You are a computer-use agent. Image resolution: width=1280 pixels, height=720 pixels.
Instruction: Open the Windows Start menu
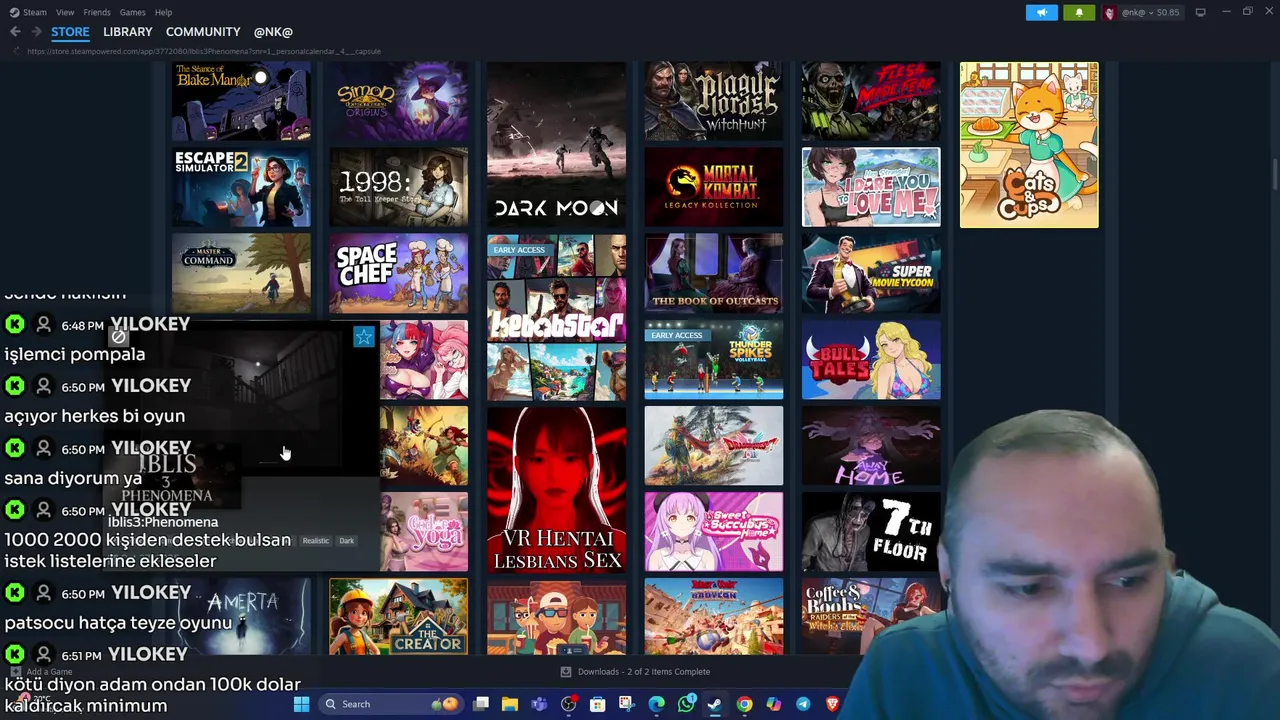click(x=301, y=704)
